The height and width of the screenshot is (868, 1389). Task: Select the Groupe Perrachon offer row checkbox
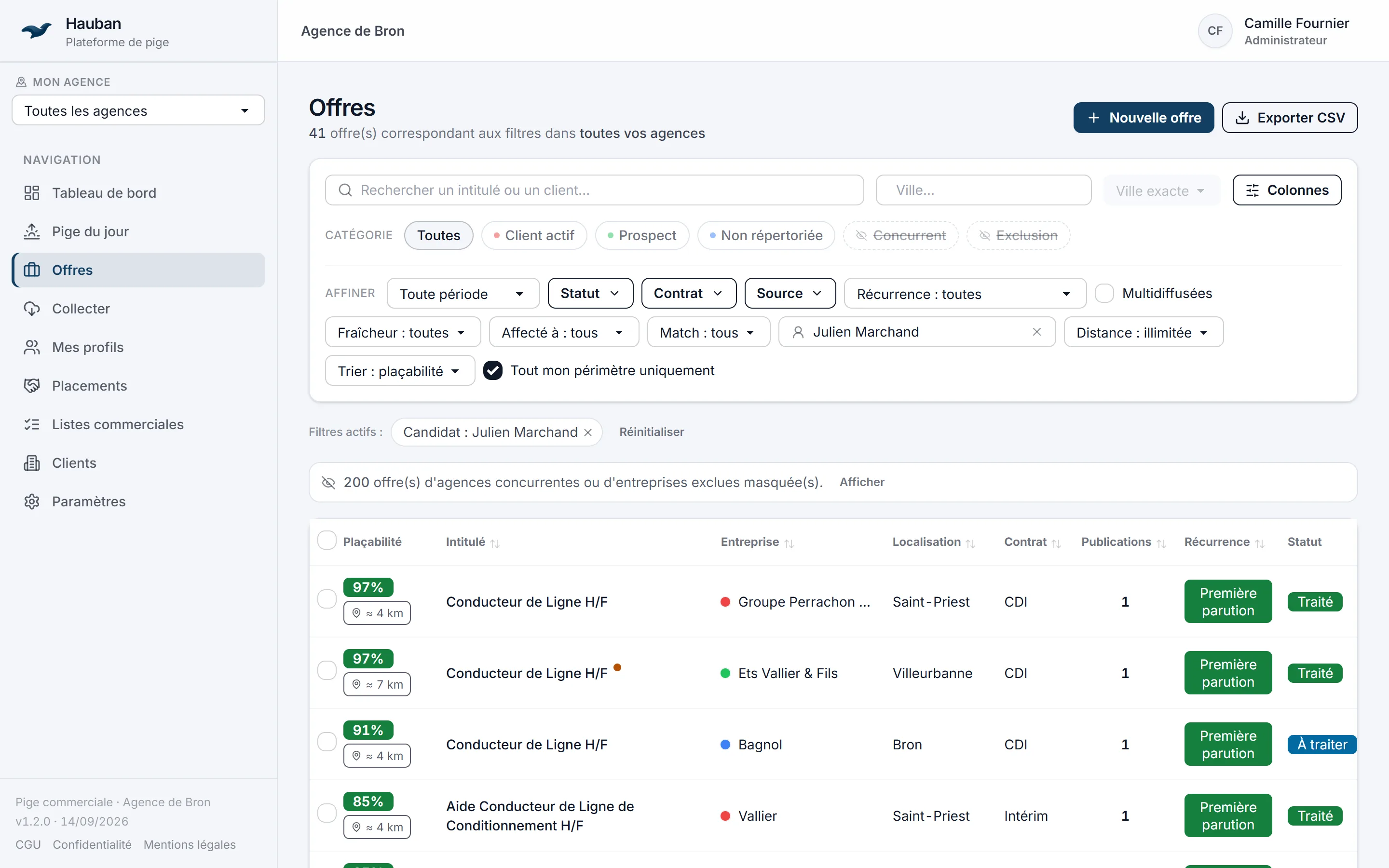(327, 599)
